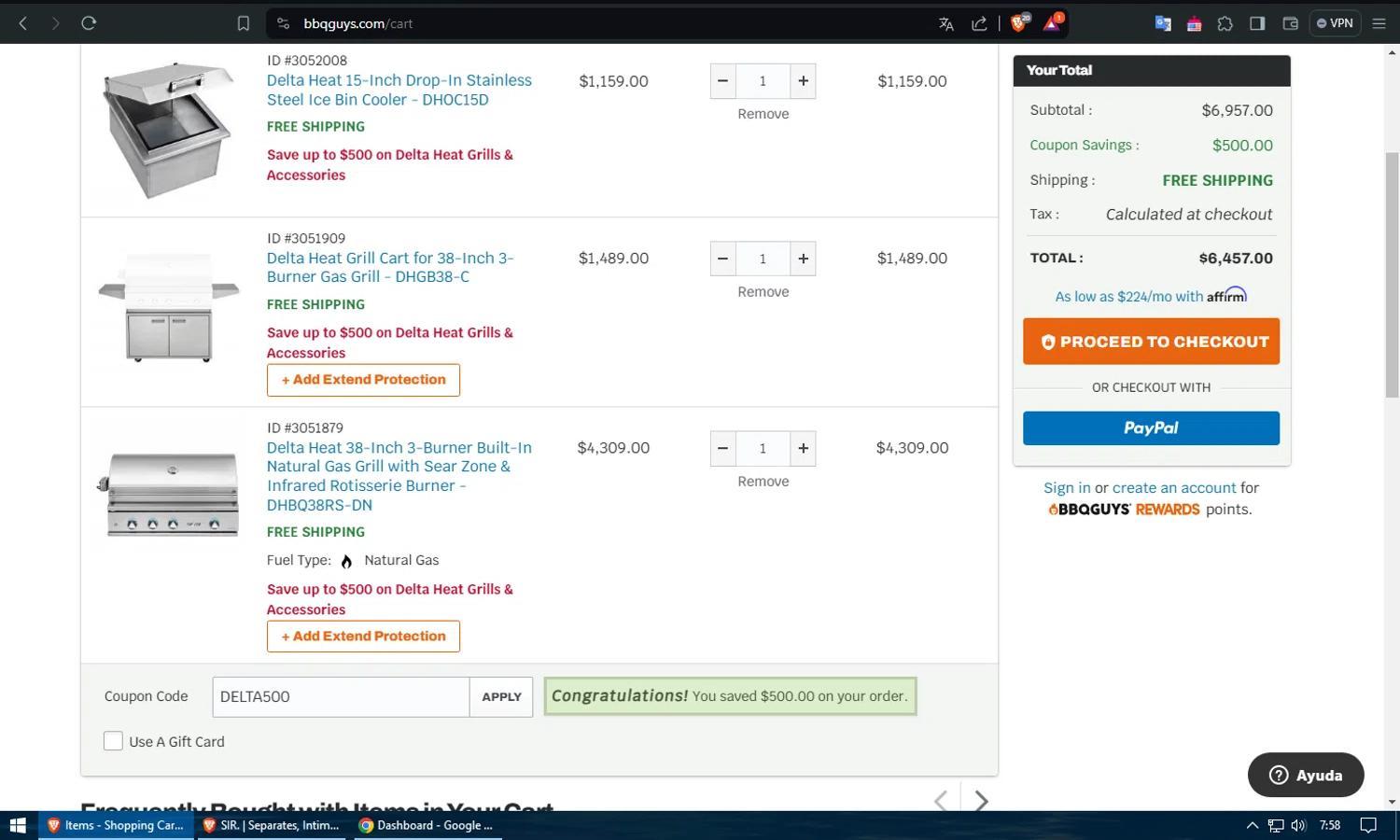Open the browser hamburger menu

1379,23
